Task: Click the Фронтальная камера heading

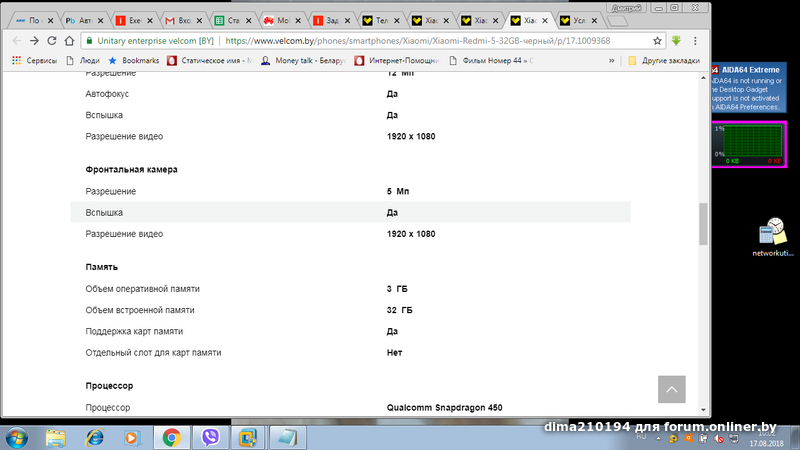Action: (x=131, y=169)
